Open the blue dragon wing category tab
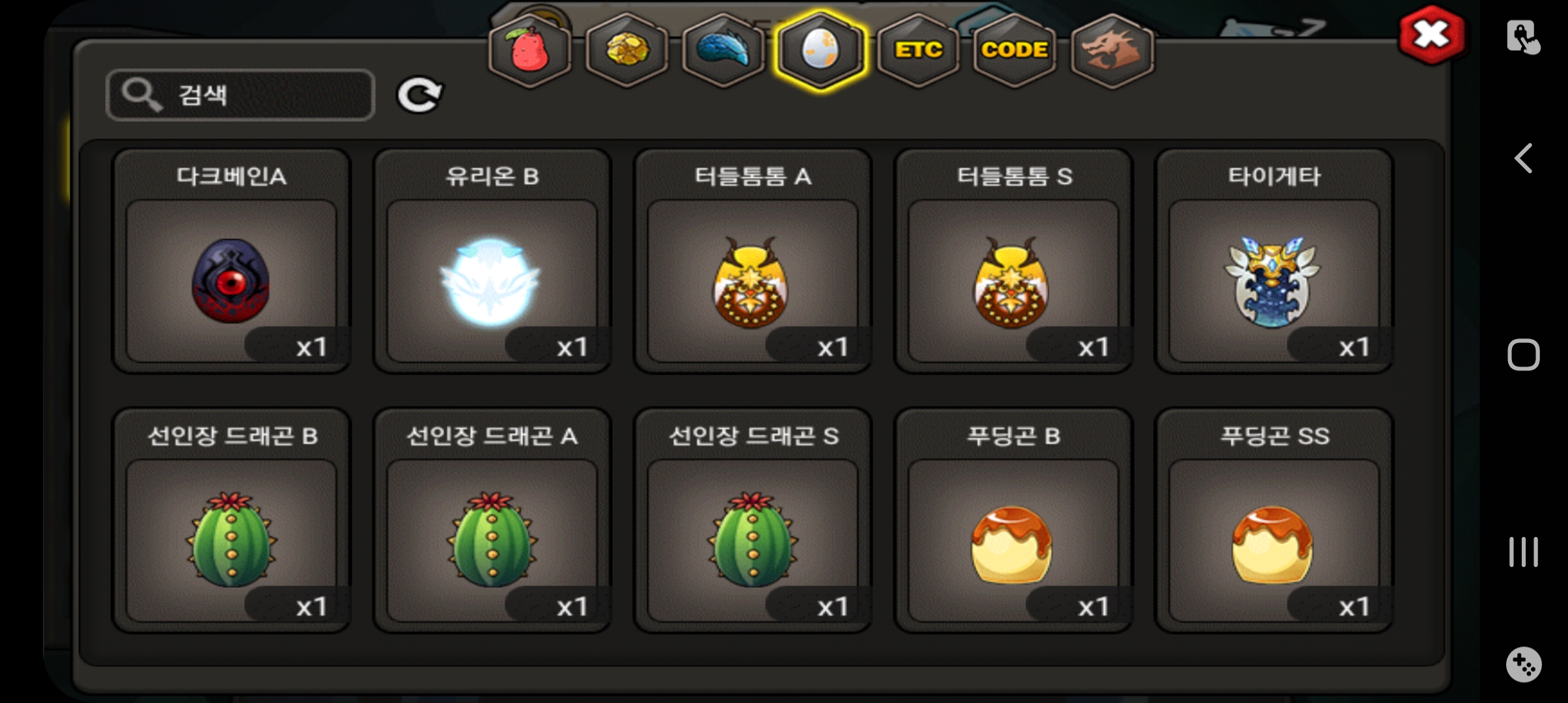The width and height of the screenshot is (1568, 703). pos(724,50)
